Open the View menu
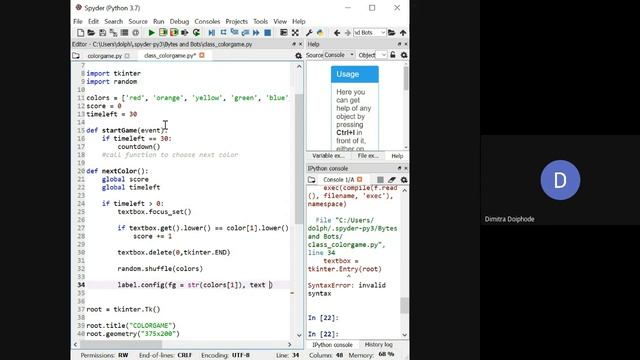This screenshot has height=360, width=640. pos(280,21)
